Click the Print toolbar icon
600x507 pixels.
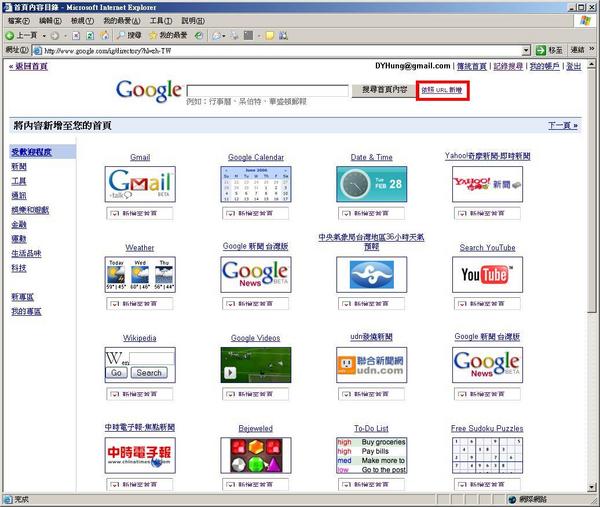point(234,36)
